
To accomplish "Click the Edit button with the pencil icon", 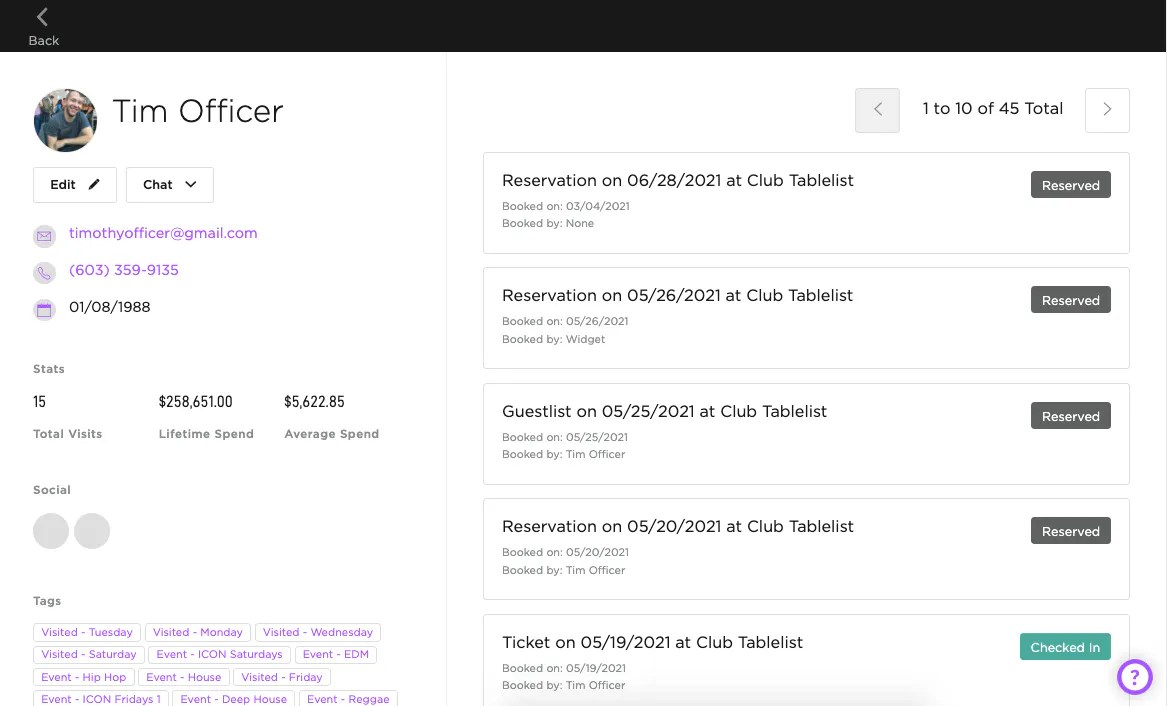I will 75,185.
